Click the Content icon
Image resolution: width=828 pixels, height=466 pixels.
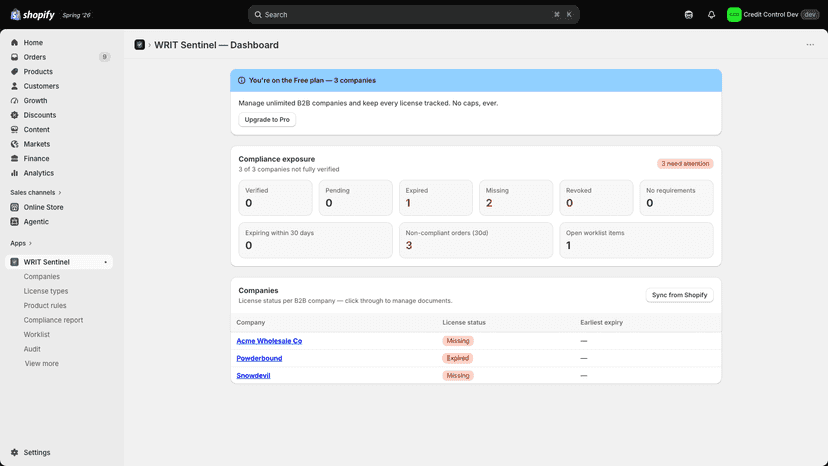click(14, 129)
